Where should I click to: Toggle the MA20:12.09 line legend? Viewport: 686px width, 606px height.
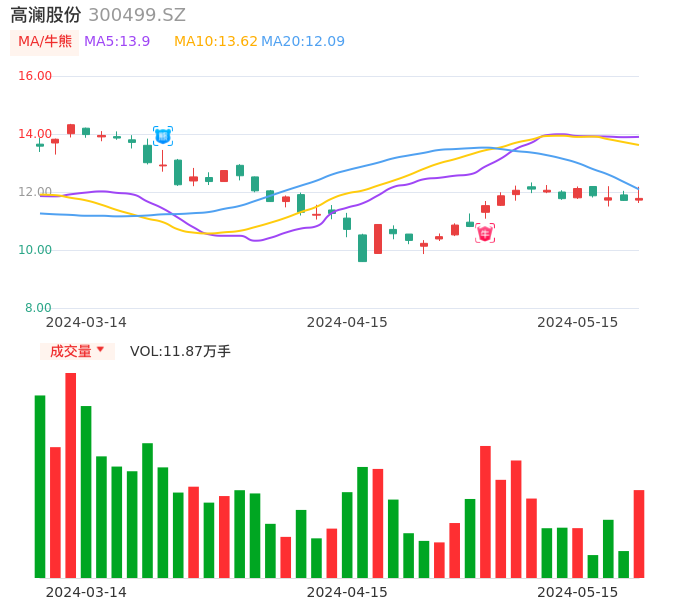(303, 41)
